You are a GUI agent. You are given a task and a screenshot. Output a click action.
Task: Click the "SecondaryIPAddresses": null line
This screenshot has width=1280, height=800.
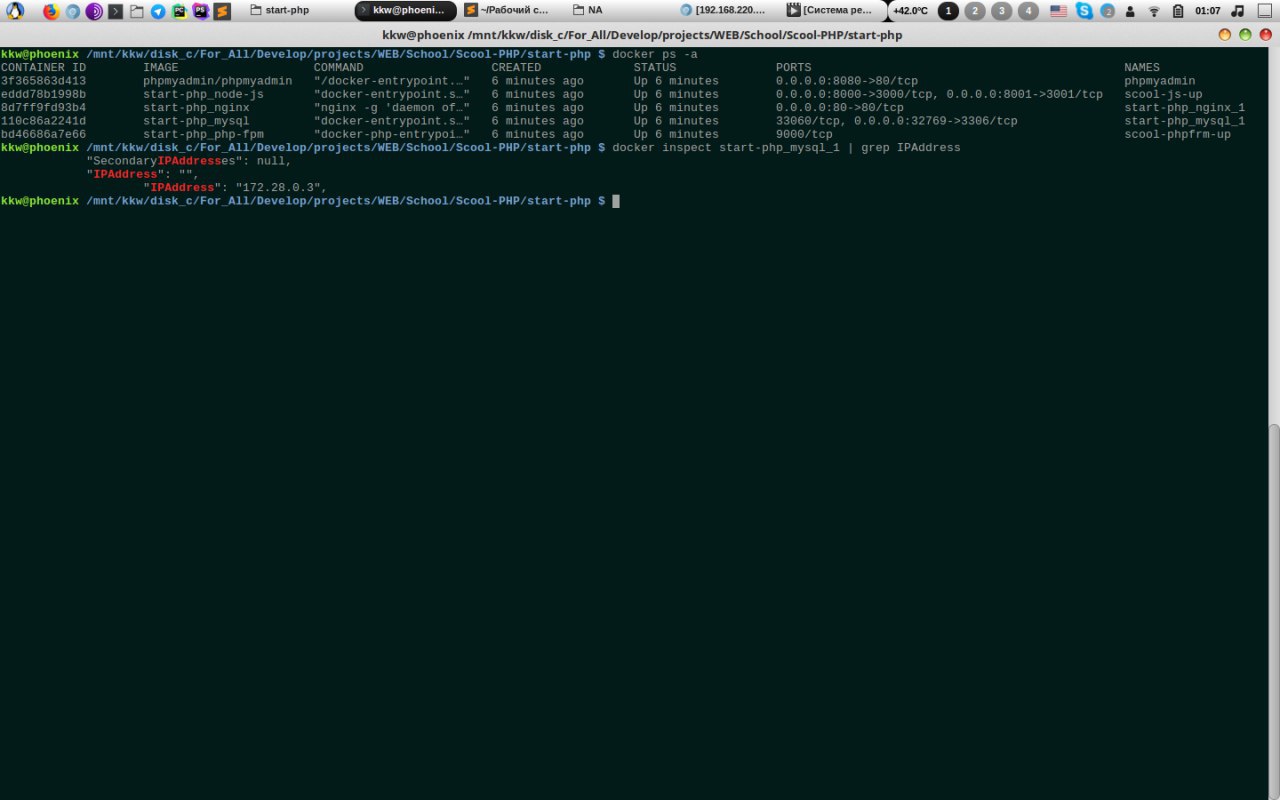click(189, 161)
